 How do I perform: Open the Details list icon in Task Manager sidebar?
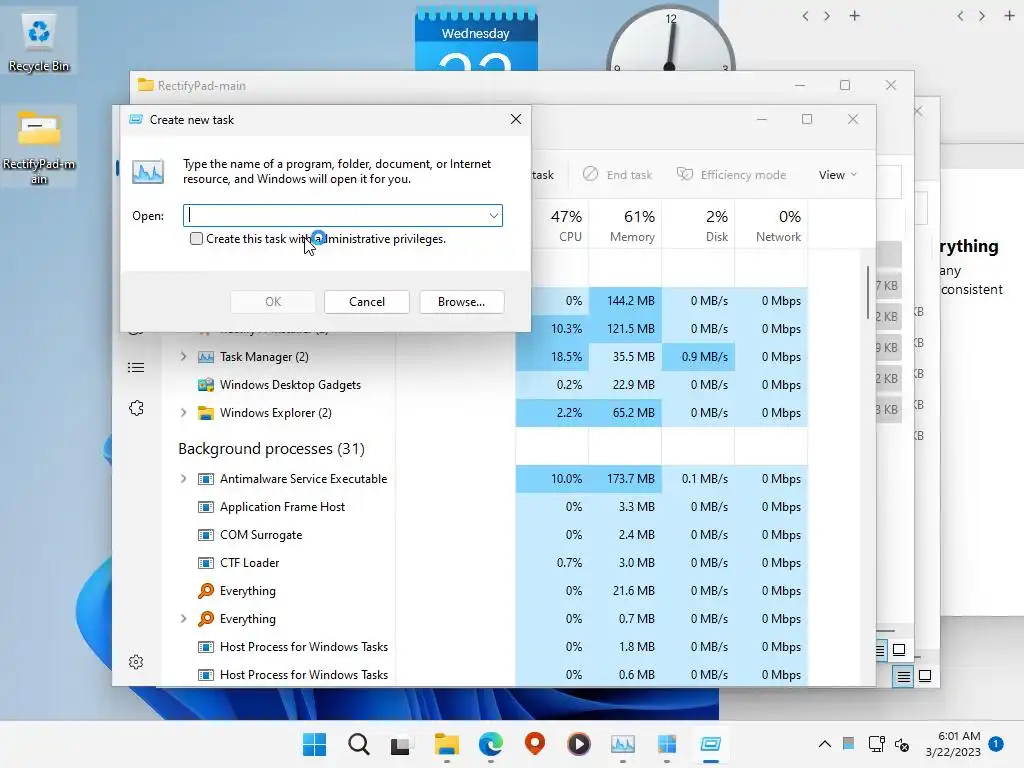[x=136, y=368]
